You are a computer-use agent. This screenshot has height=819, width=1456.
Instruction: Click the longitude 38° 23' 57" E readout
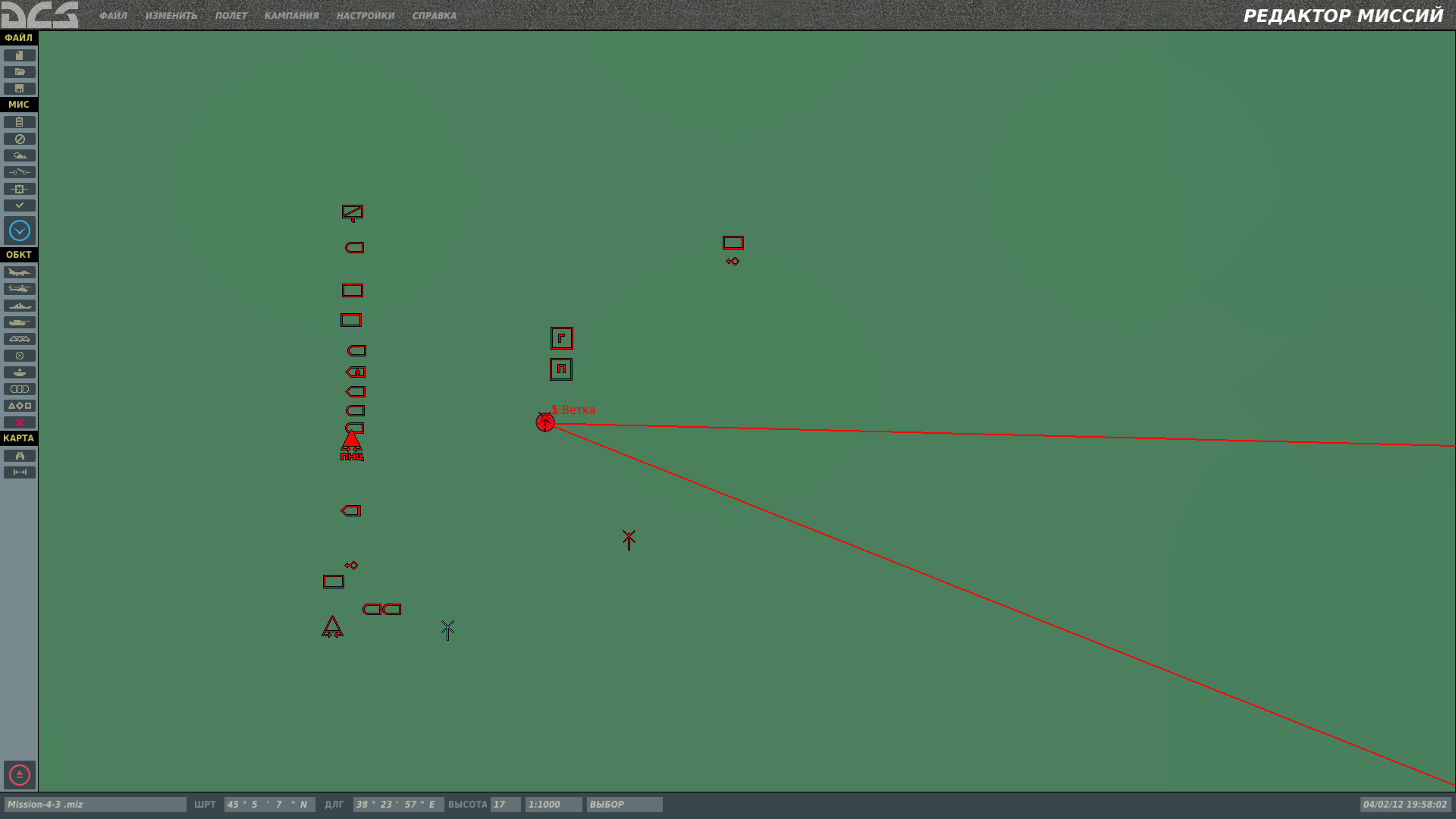[398, 805]
